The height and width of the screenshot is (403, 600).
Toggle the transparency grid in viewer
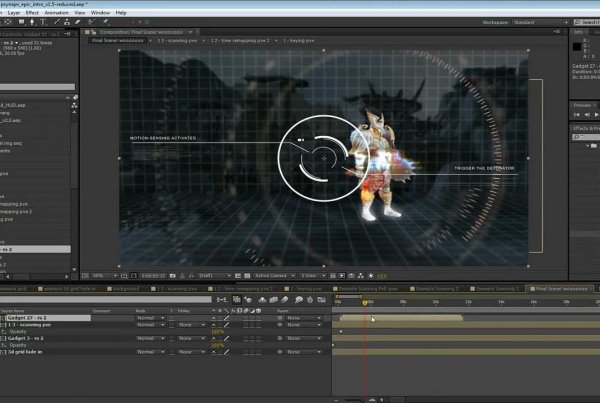(247, 276)
